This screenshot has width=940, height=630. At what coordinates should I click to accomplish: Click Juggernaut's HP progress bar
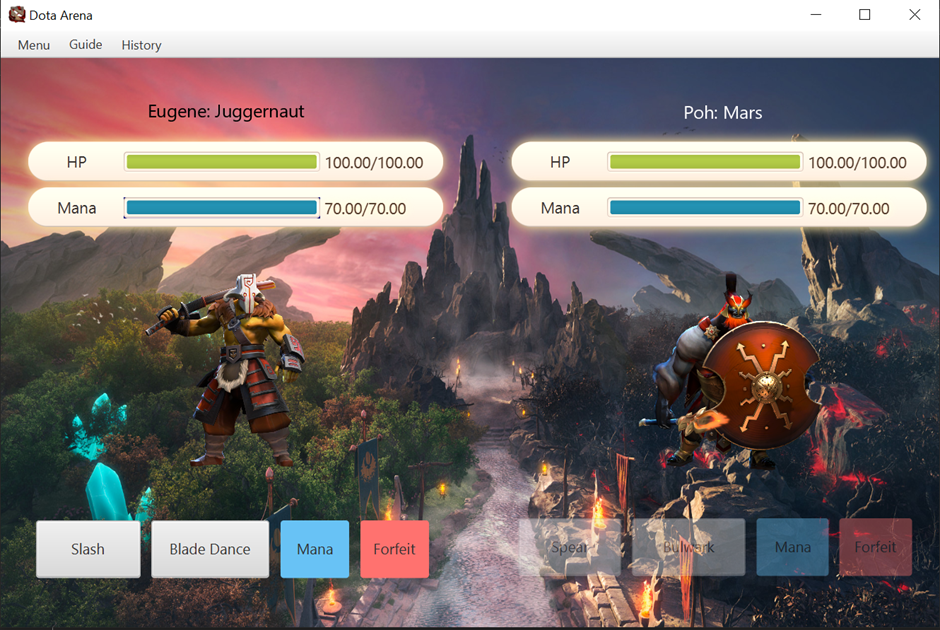pyautogui.click(x=220, y=161)
